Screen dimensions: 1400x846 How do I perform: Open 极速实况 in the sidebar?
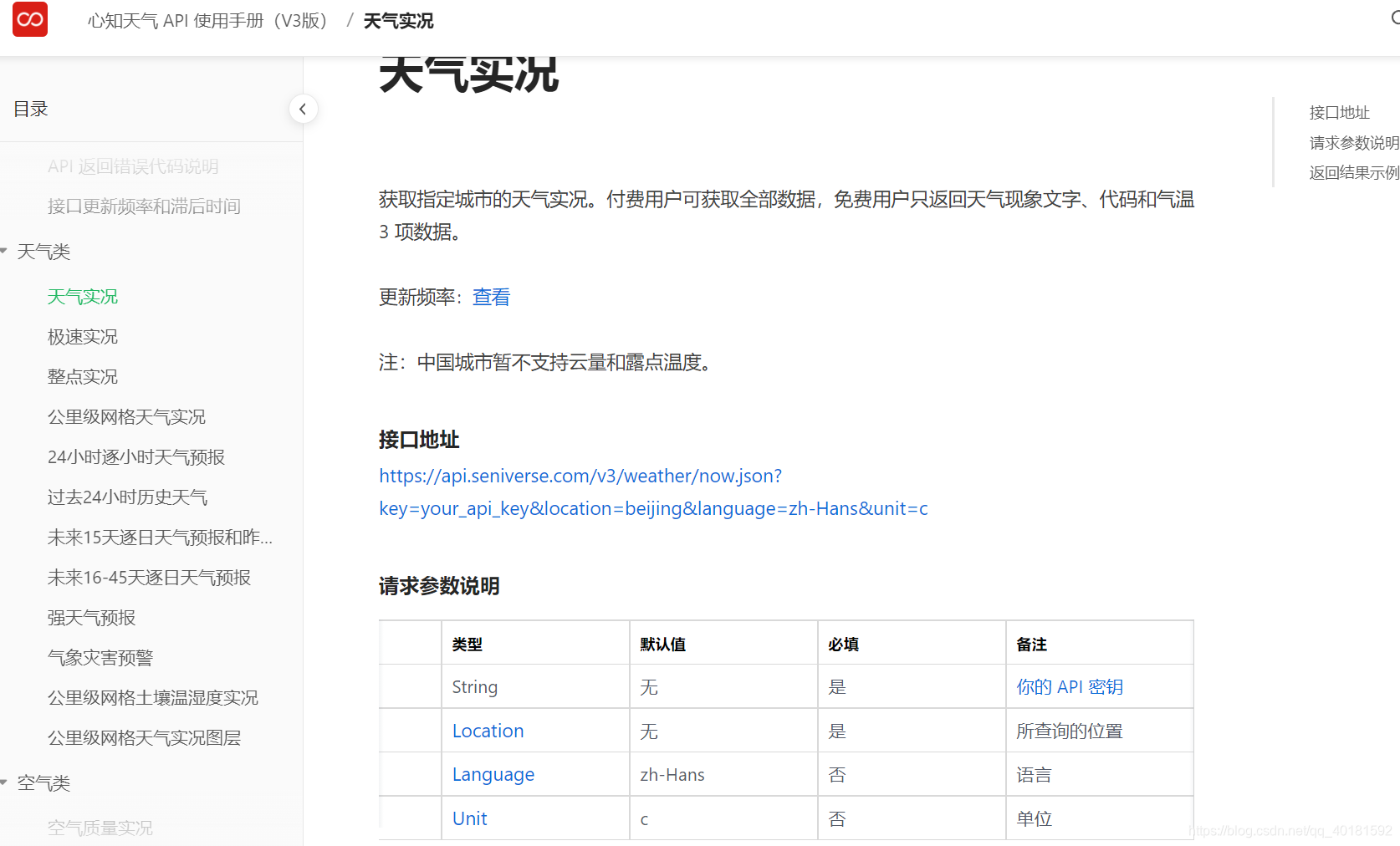pos(83,337)
